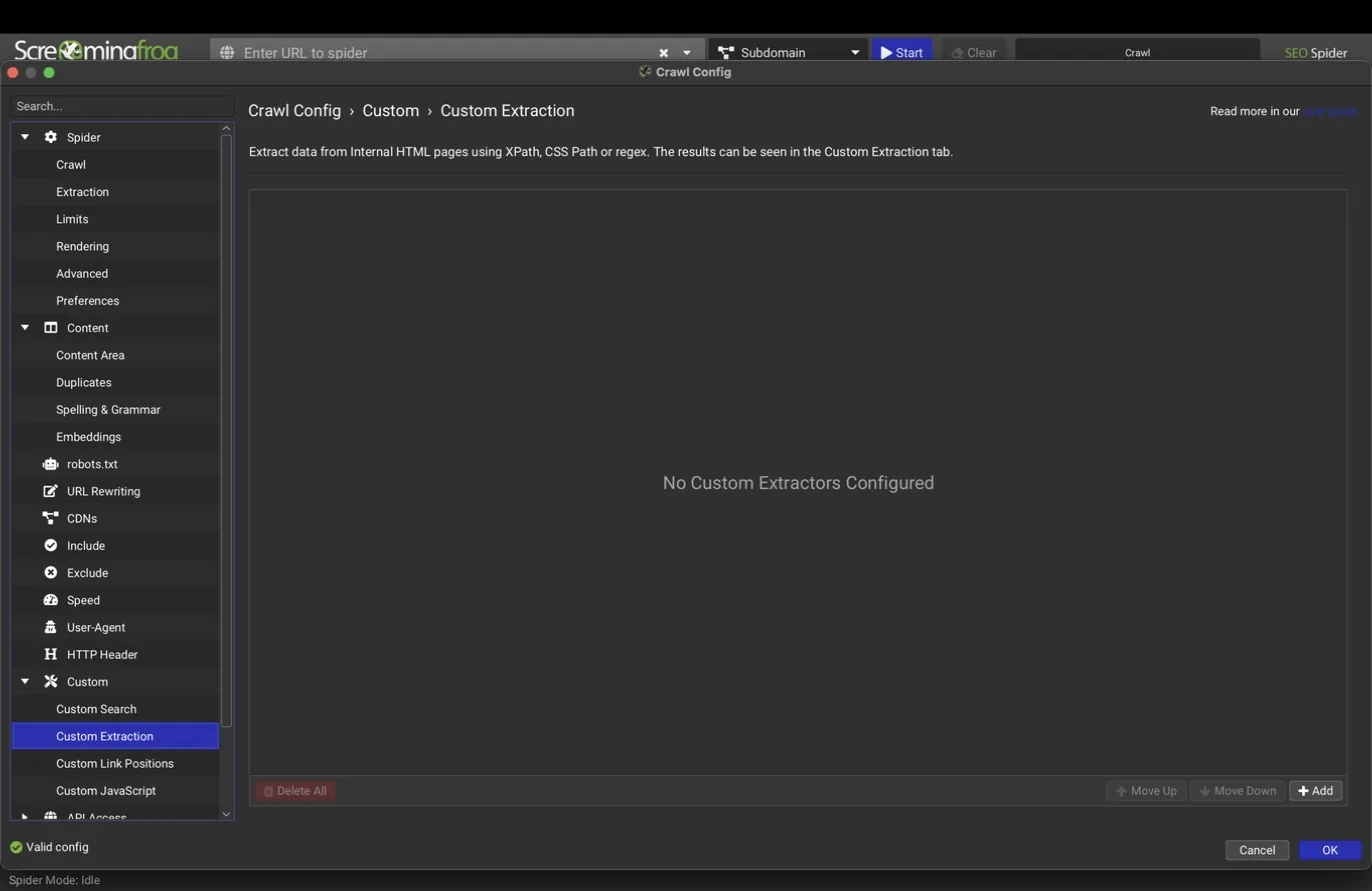Collapse the Spider tree section
This screenshot has width=1372, height=891.
[x=25, y=137]
